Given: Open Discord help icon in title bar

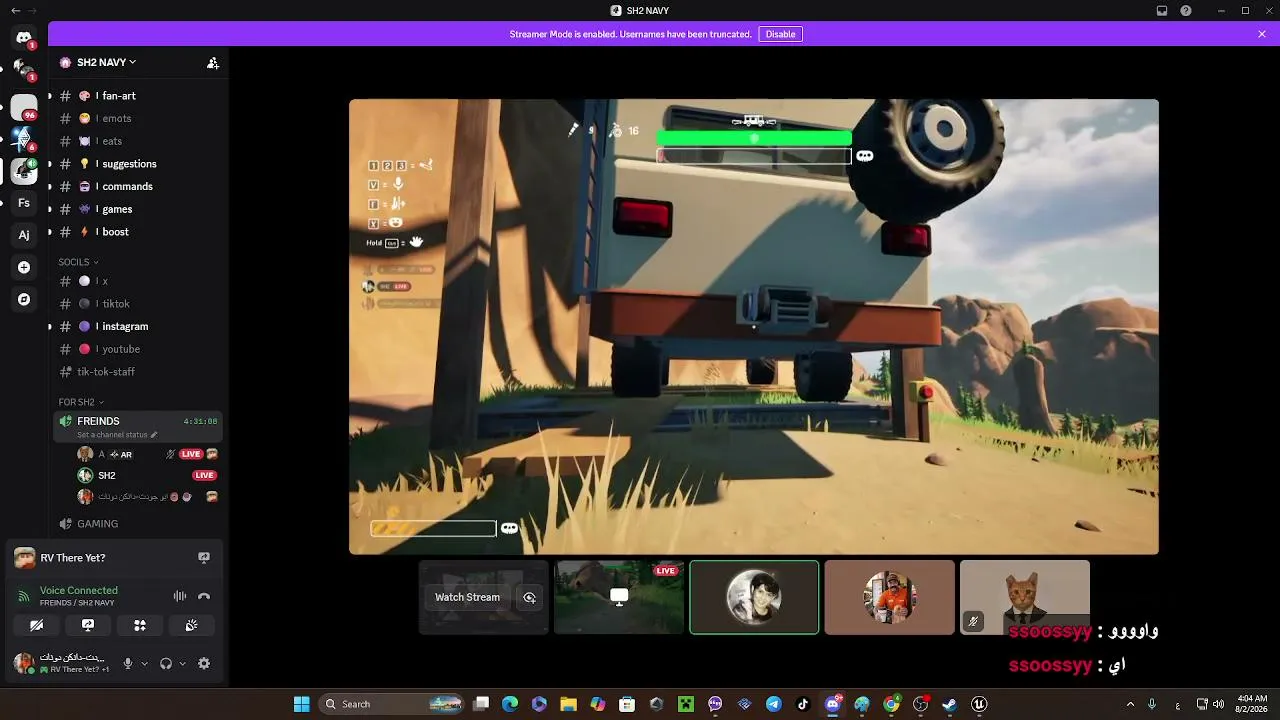Looking at the screenshot, I should pos(1186,11).
